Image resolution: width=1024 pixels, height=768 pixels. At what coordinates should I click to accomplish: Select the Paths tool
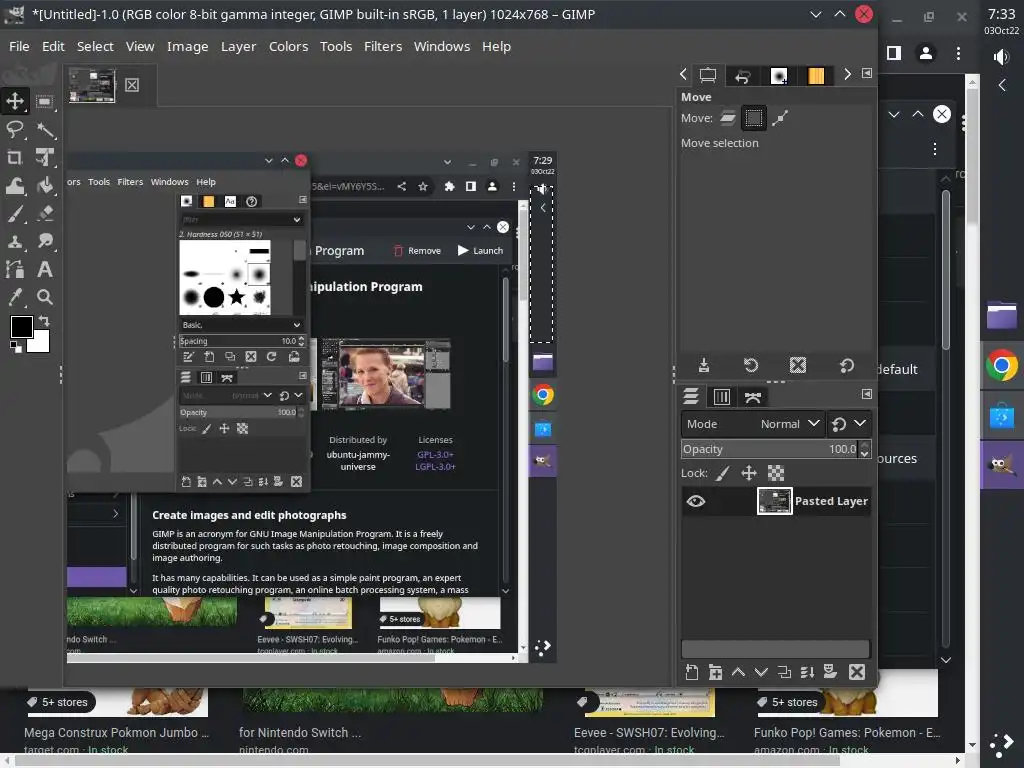click(14, 270)
